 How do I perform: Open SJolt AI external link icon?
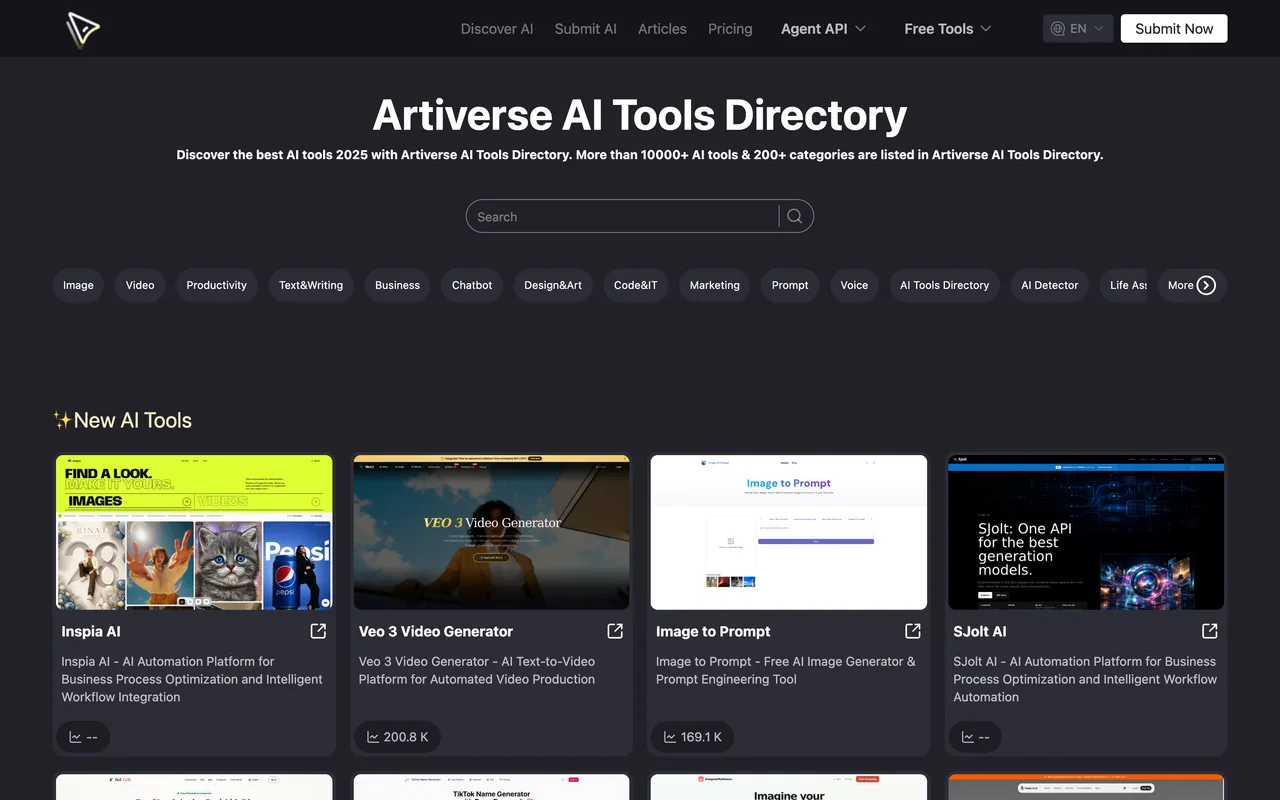click(1210, 631)
